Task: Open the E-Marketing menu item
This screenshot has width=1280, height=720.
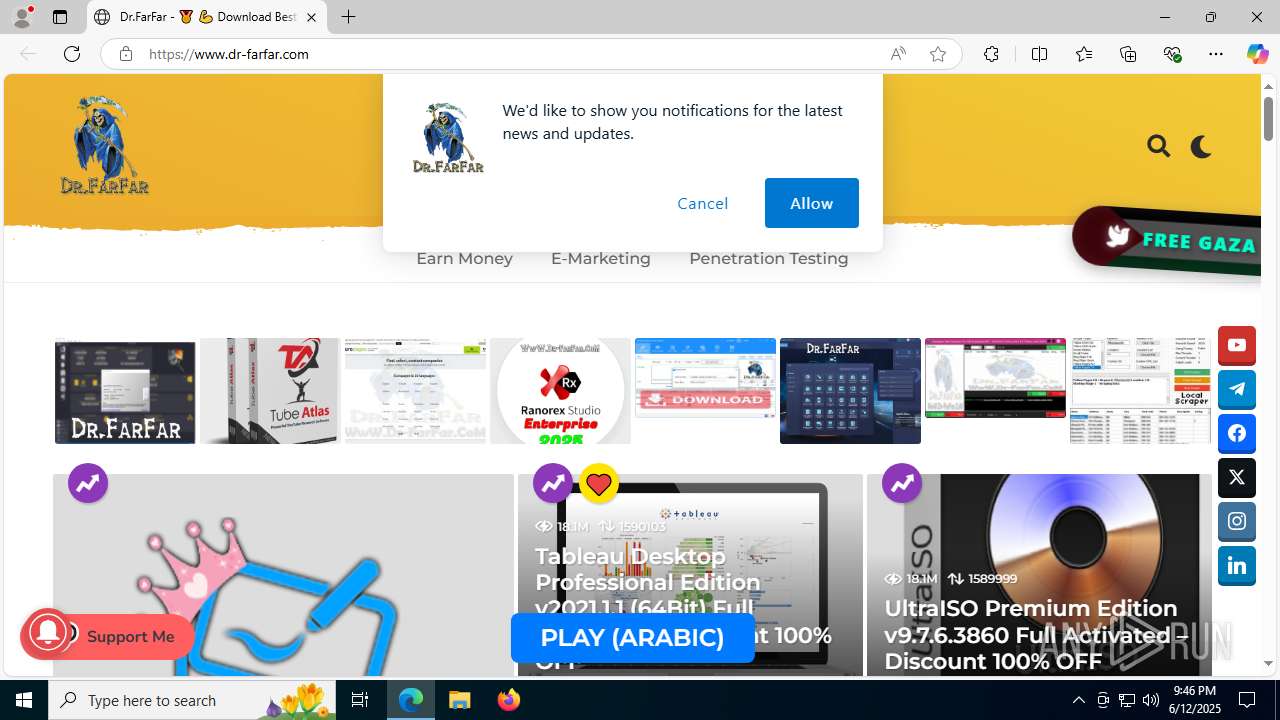Action: coord(600,258)
